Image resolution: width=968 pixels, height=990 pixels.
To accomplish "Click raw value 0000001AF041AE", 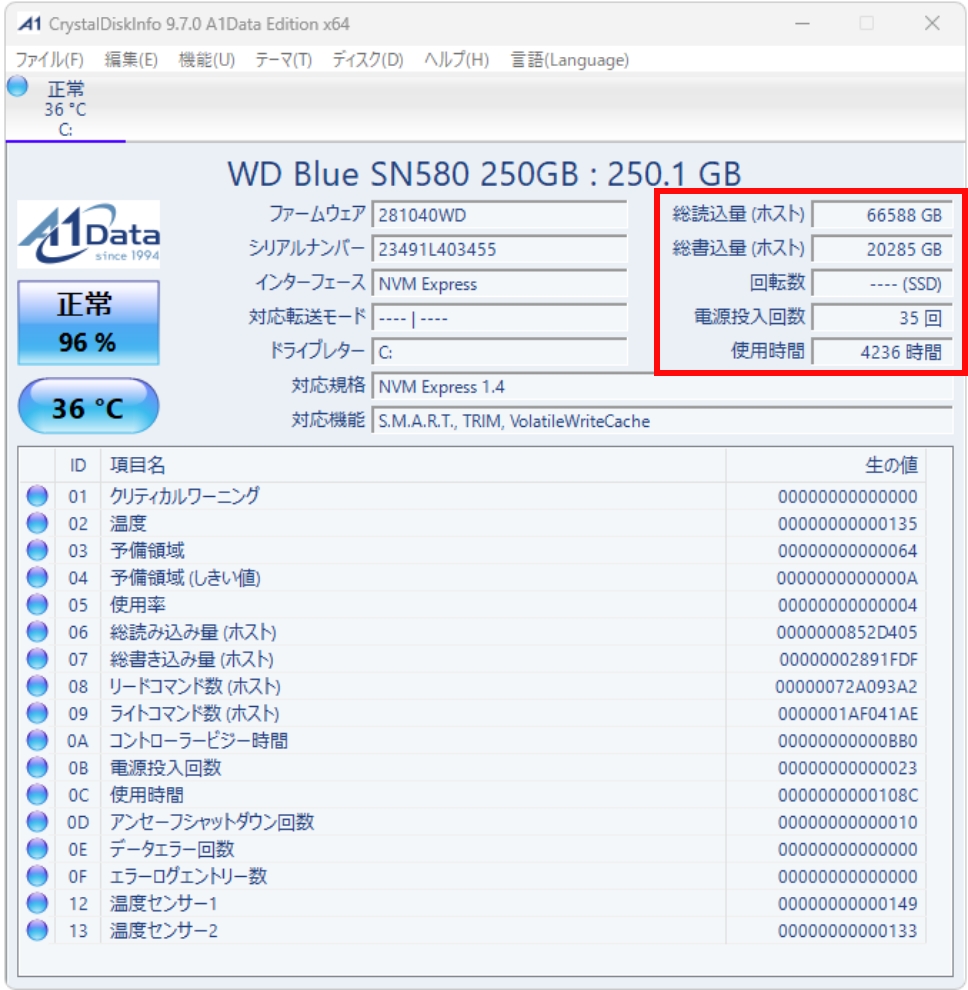I will pyautogui.click(x=847, y=713).
